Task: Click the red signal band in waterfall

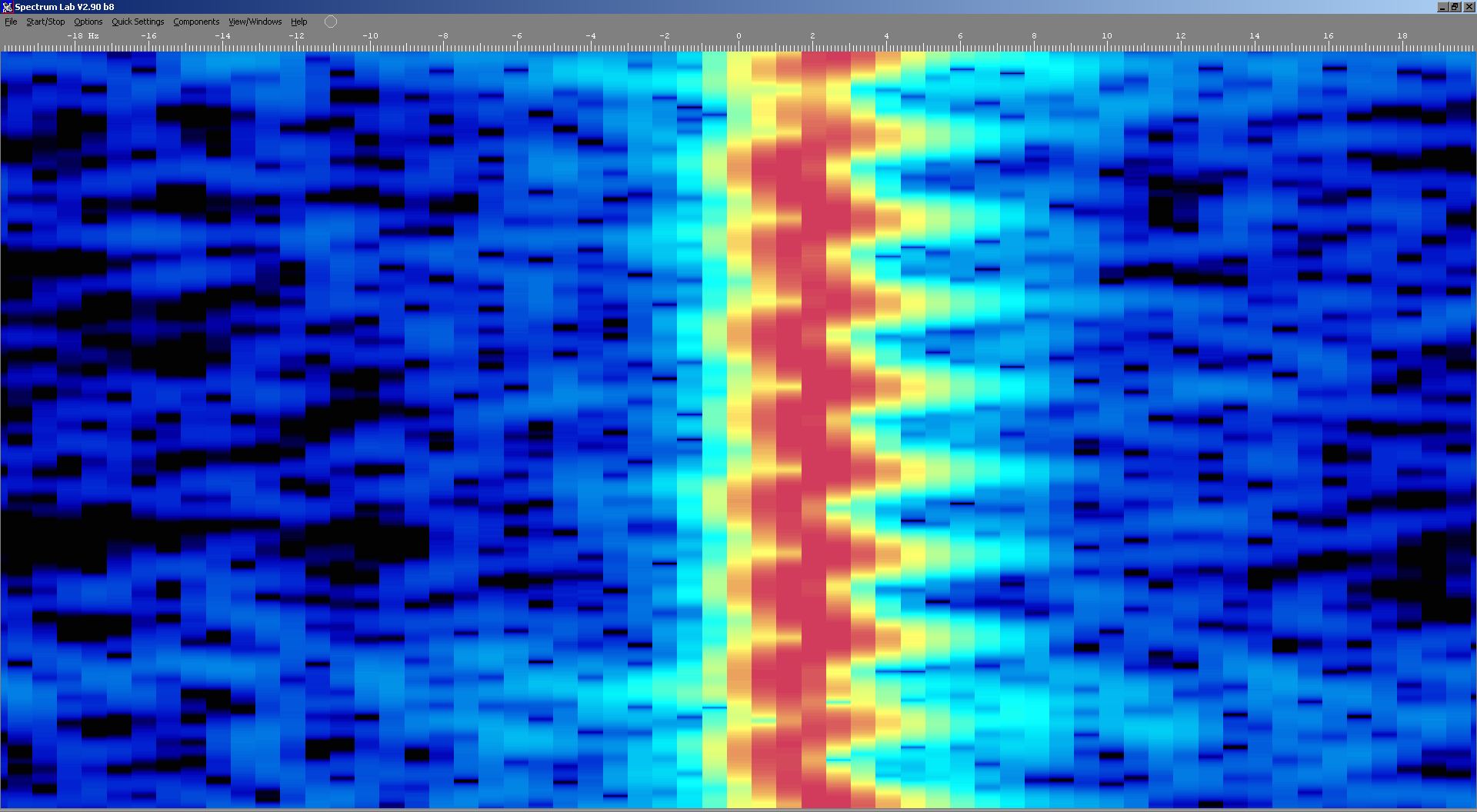Action: tap(800, 384)
